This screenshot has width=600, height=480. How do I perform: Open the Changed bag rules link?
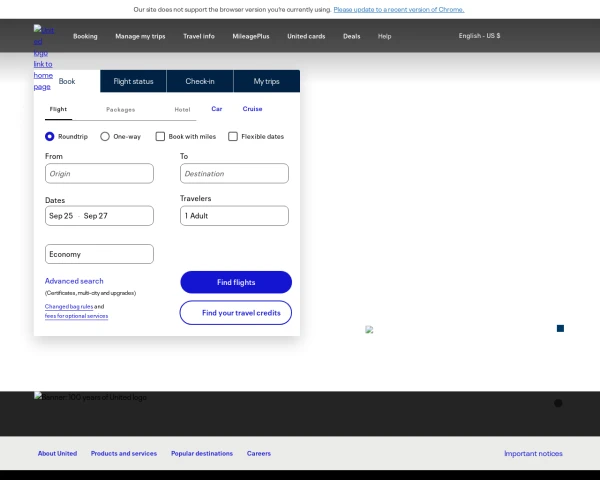point(69,306)
